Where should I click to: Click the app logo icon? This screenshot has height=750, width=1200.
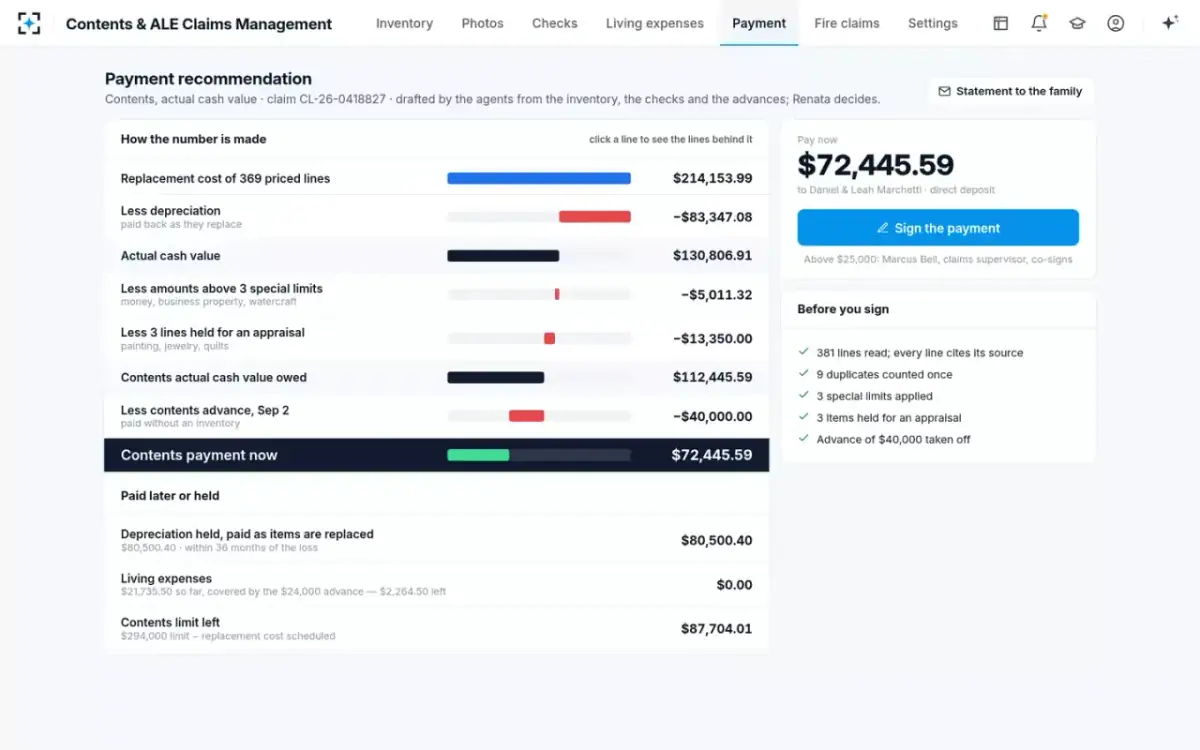[x=29, y=23]
